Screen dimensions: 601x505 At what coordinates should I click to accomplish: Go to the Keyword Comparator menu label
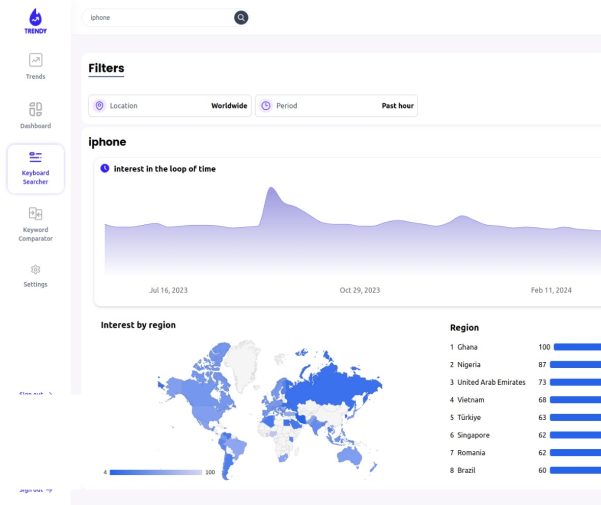click(36, 234)
